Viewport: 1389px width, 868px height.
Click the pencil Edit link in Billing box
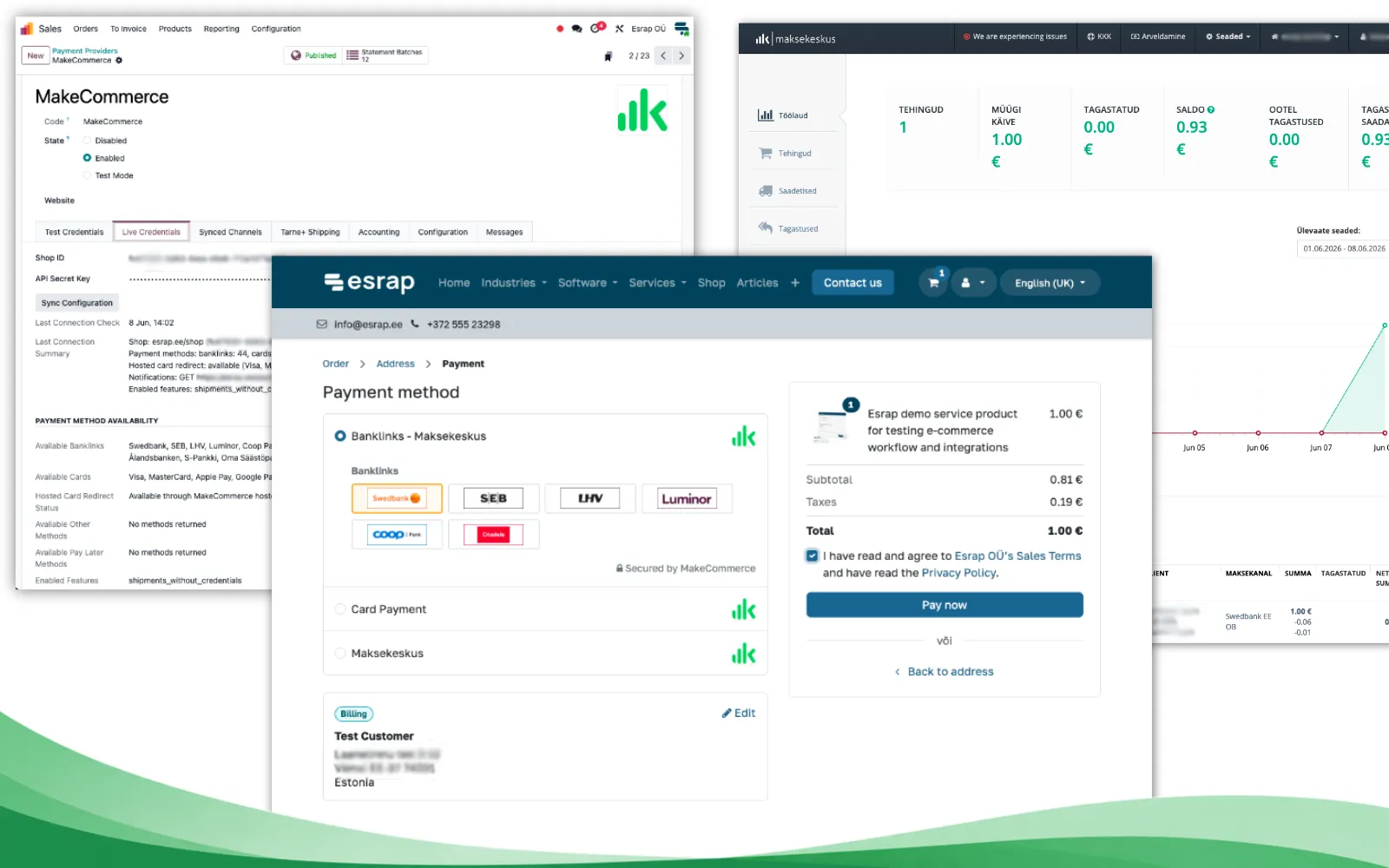[x=739, y=713]
